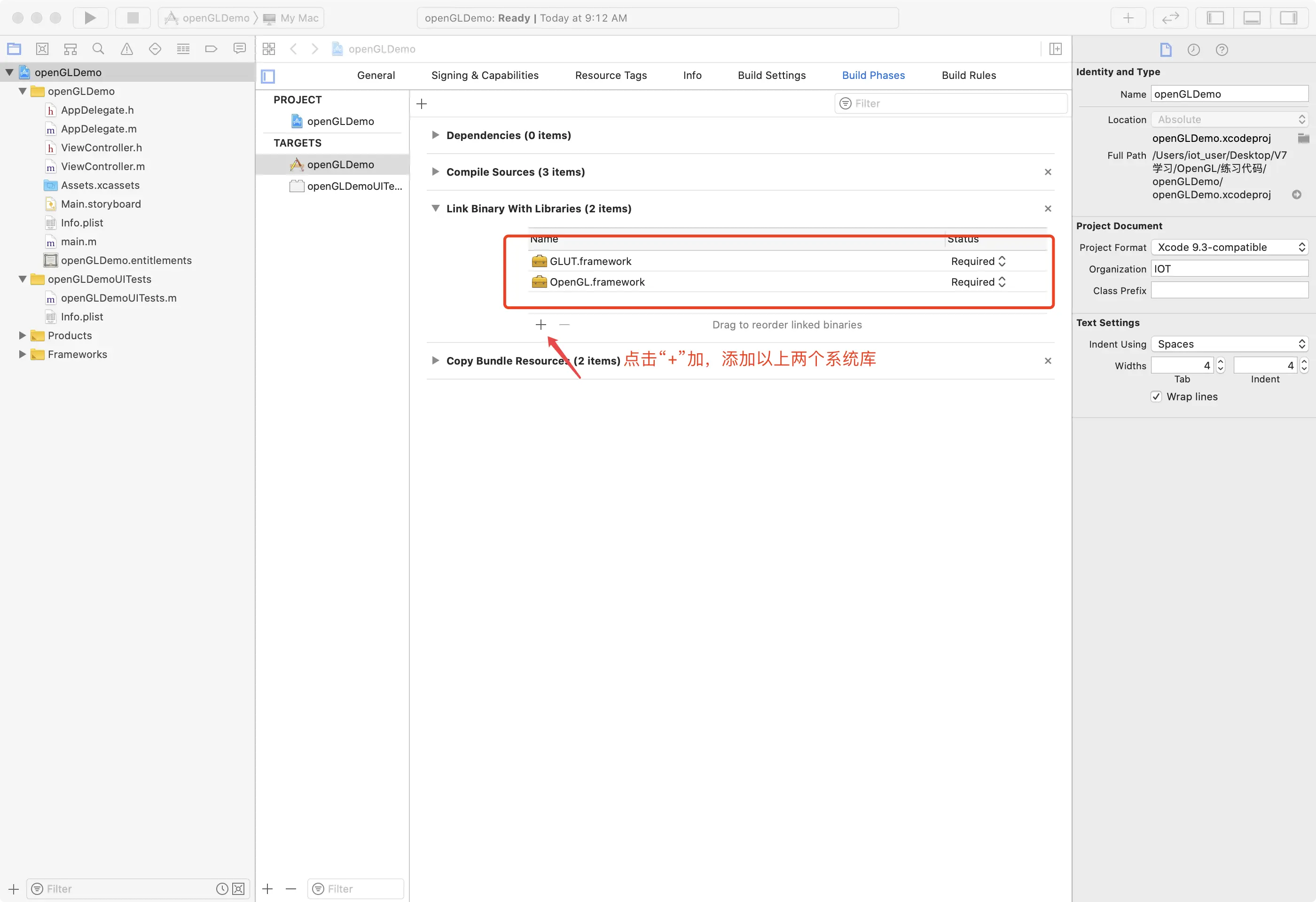Open the Source Control navigator icon

click(x=42, y=49)
